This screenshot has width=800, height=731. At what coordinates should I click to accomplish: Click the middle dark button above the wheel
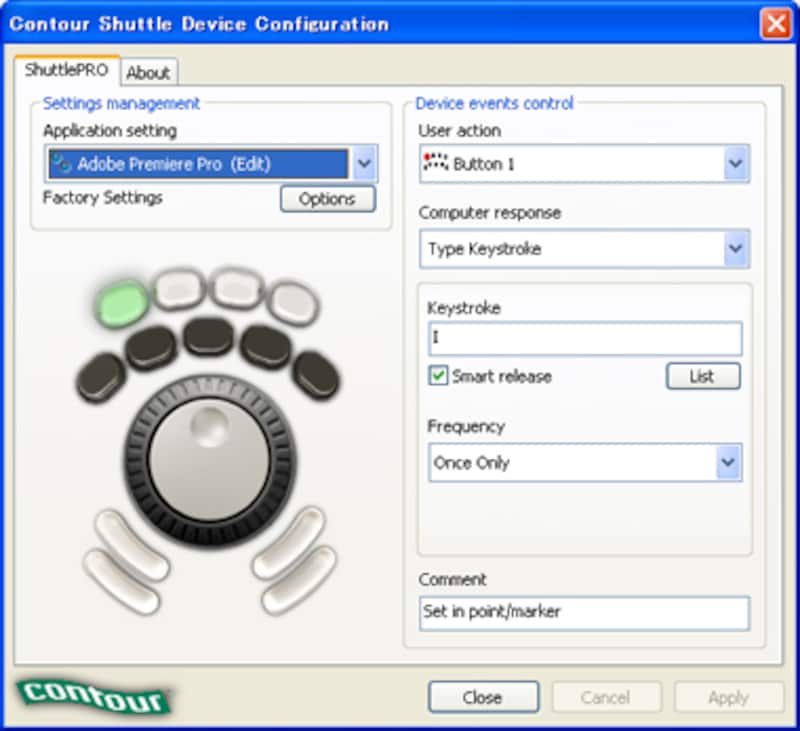click(x=209, y=336)
